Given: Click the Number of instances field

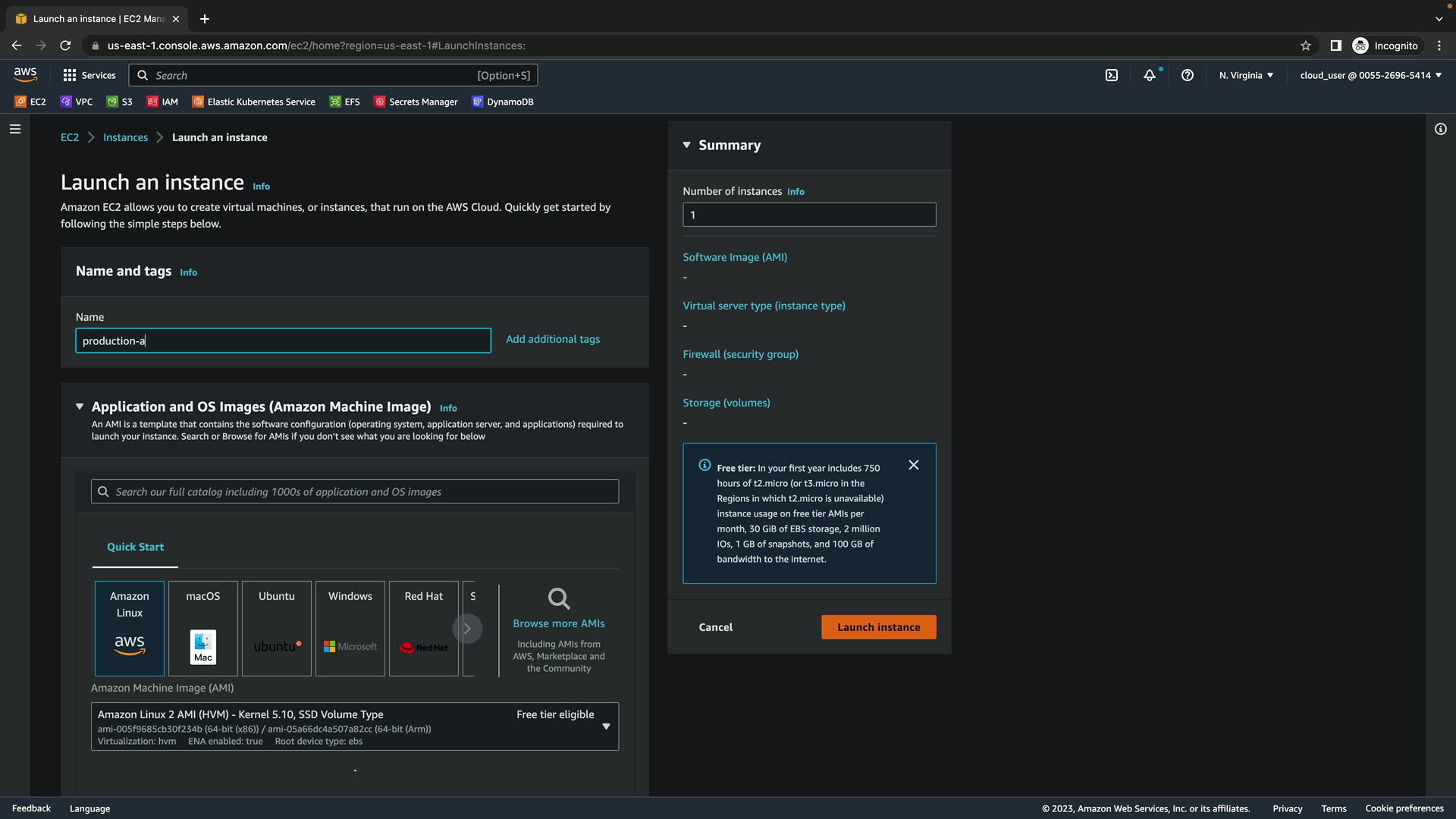Looking at the screenshot, I should (x=809, y=215).
